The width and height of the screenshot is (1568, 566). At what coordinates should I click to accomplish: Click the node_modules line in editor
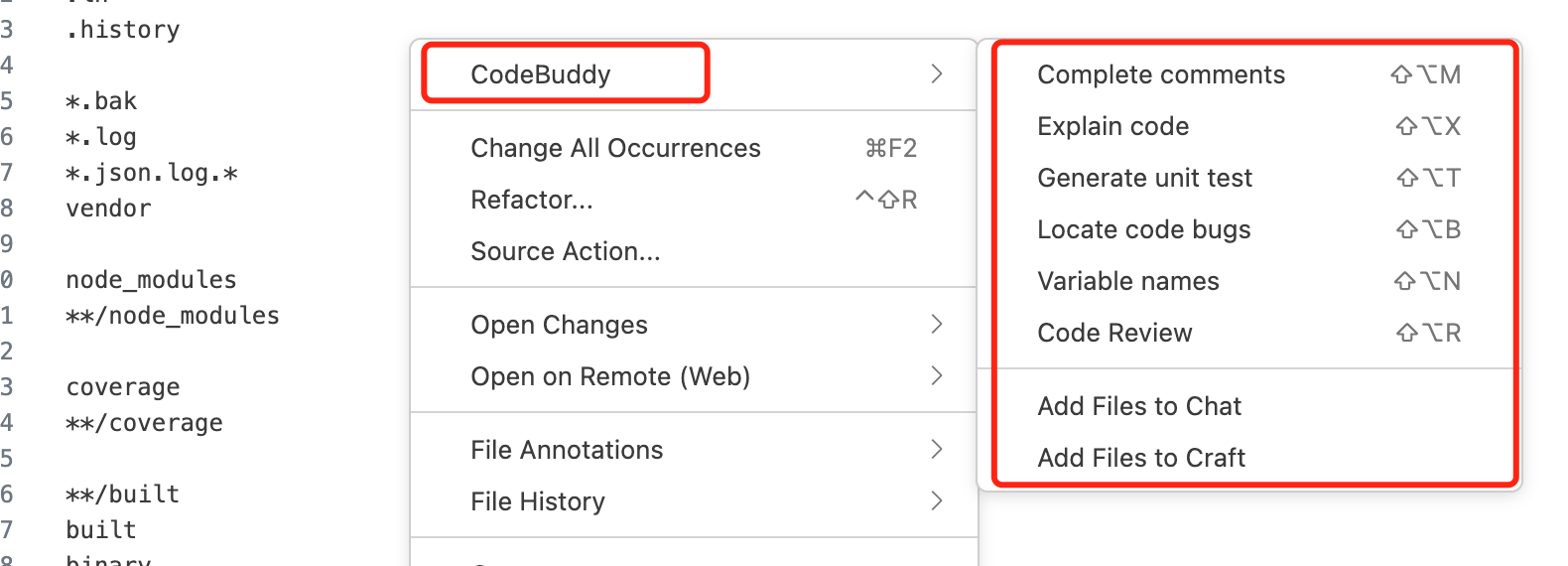pos(151,280)
